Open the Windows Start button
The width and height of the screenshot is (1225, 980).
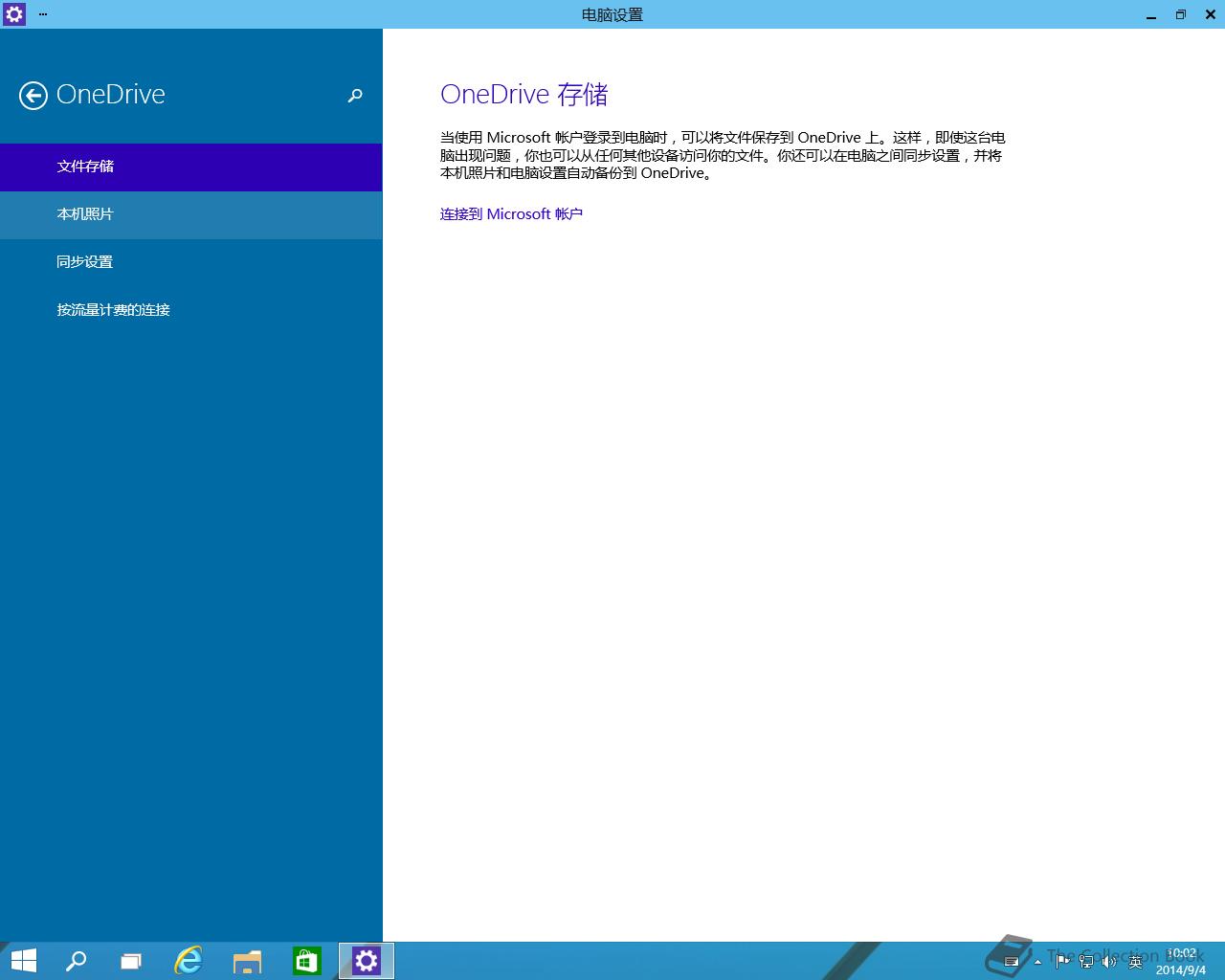click(x=24, y=961)
